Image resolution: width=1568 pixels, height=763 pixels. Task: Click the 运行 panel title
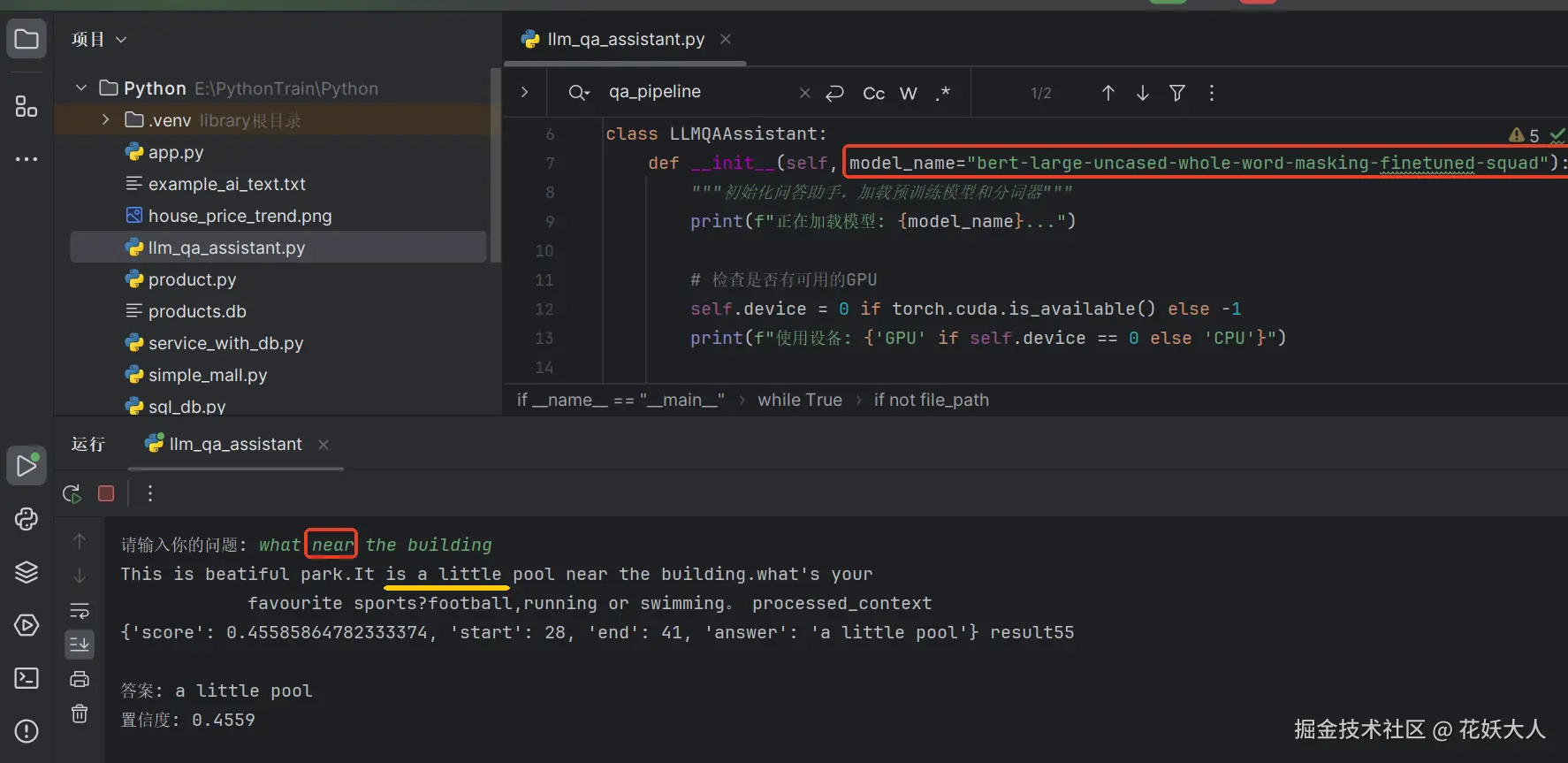click(88, 444)
